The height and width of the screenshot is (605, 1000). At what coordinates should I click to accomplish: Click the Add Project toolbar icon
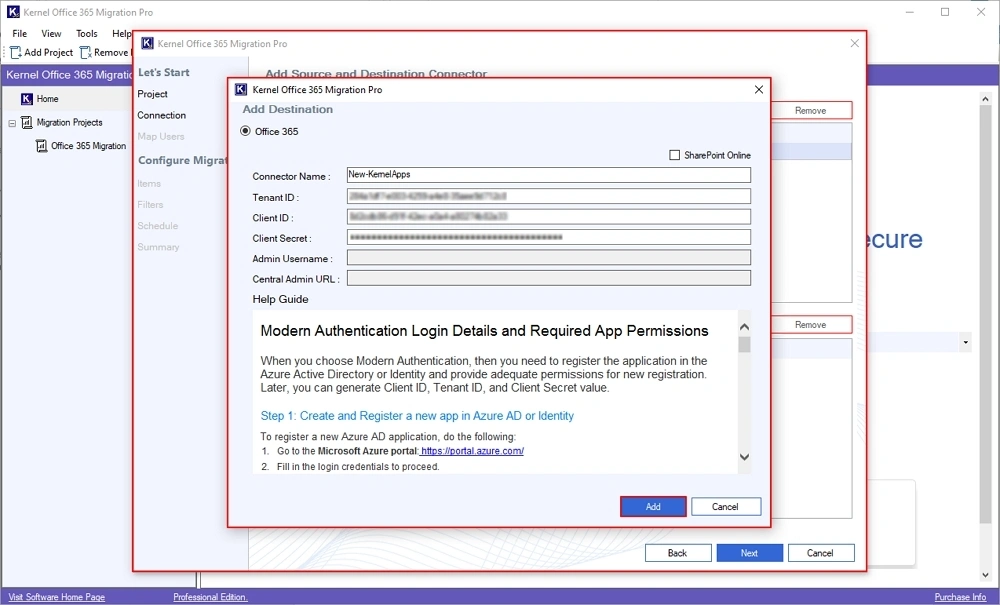click(16, 52)
